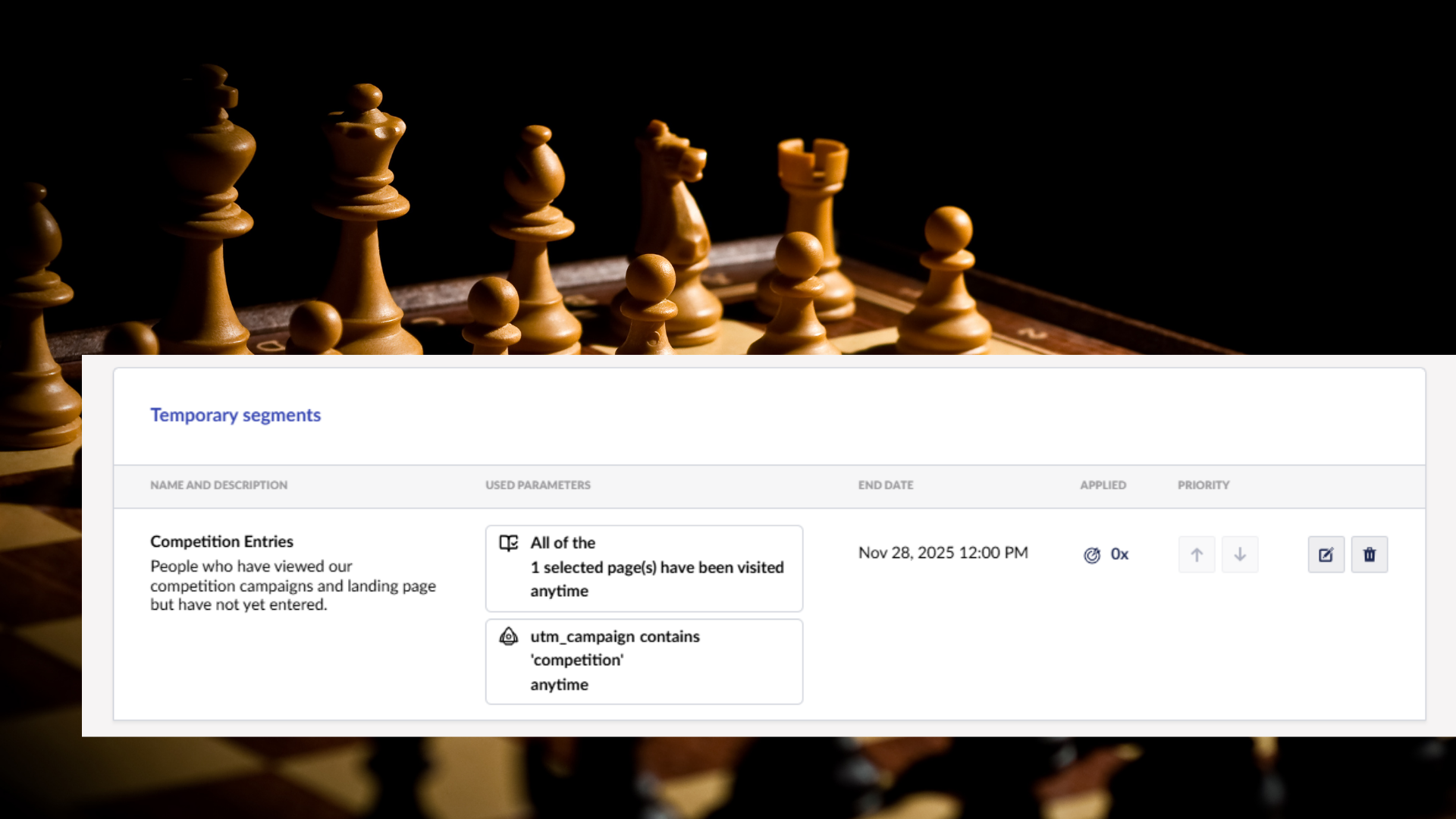Screen dimensions: 1456x819
Task: Click the Applied column header
Action: pos(1103,485)
